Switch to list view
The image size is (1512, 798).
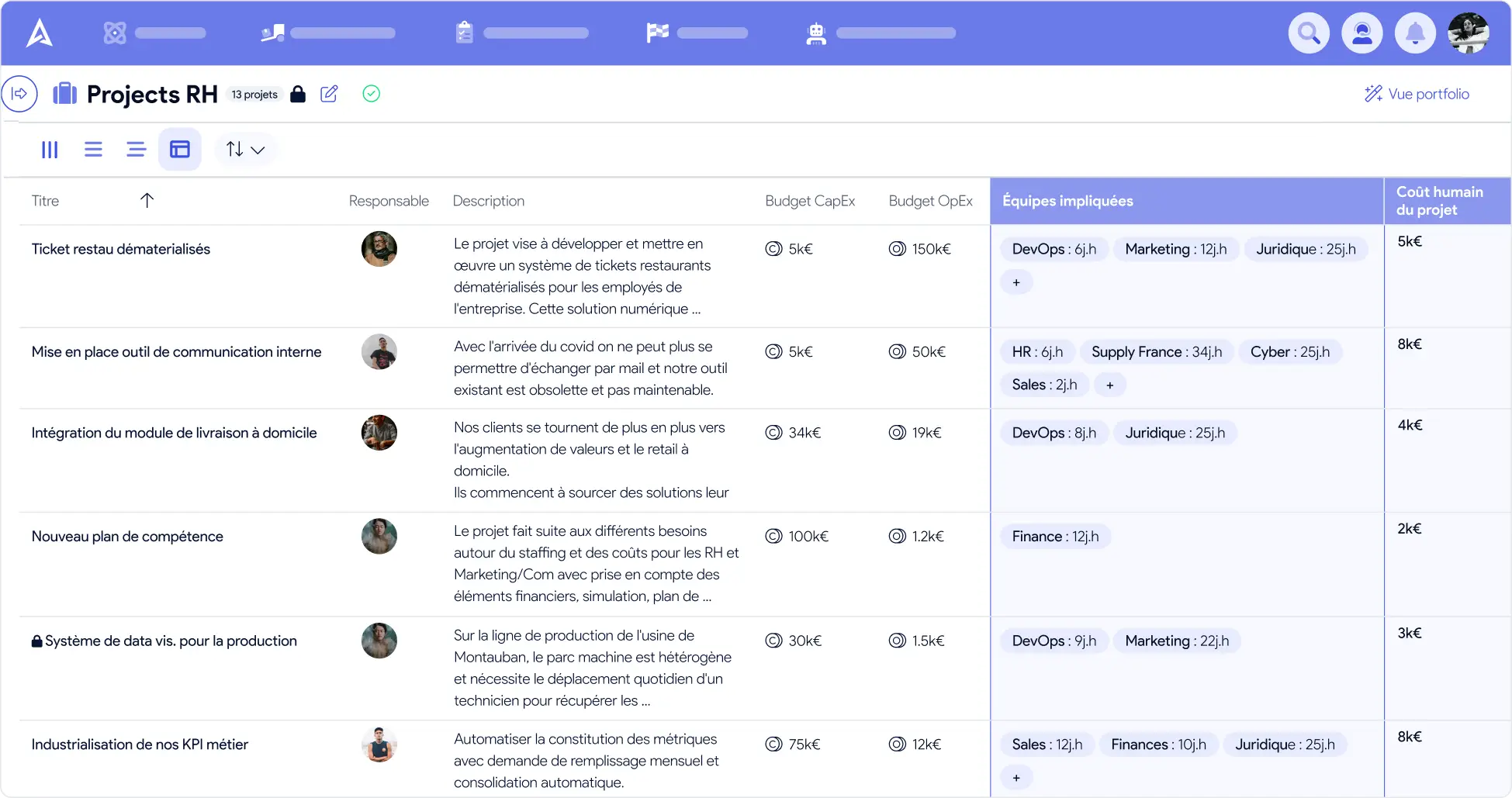pos(93,149)
